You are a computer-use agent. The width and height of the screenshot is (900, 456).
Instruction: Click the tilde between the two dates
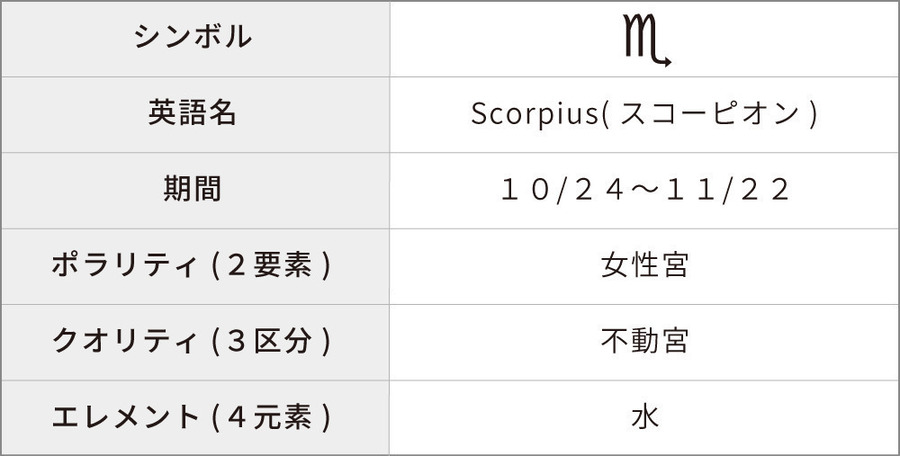point(645,190)
